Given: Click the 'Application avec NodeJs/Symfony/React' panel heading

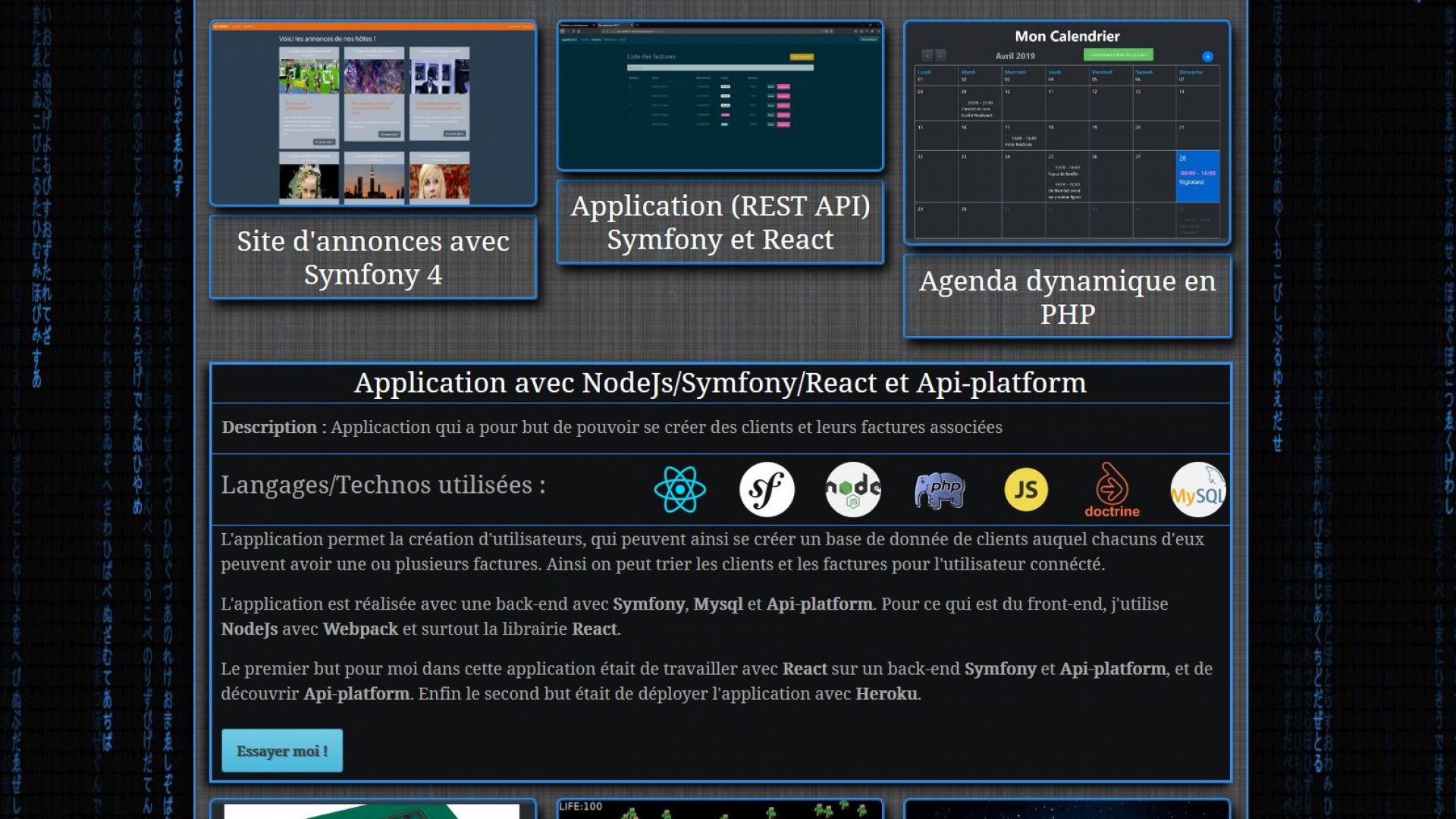Looking at the screenshot, I should click(720, 383).
